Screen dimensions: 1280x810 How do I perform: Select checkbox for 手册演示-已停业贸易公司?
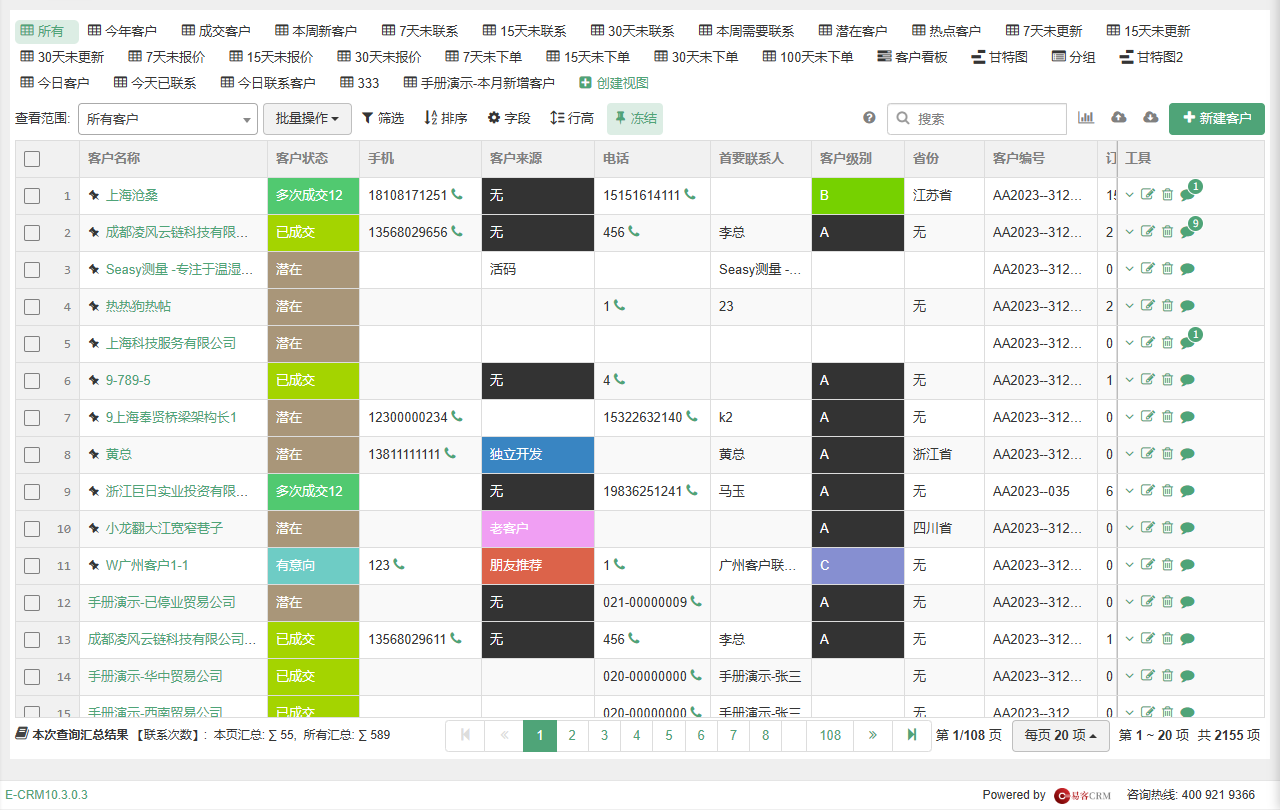point(32,602)
